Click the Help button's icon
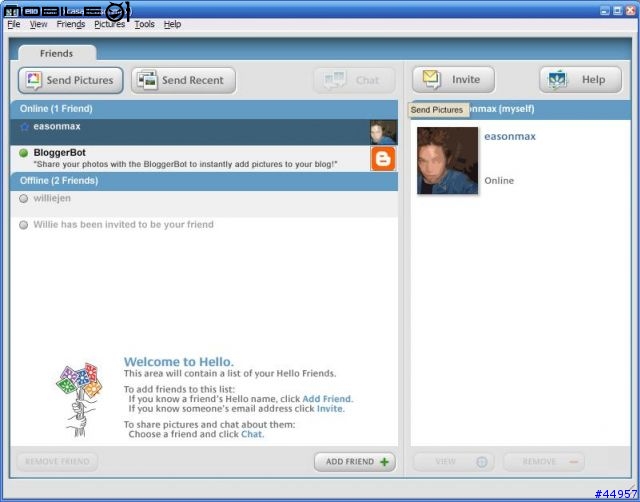This screenshot has width=640, height=502. (x=557, y=79)
